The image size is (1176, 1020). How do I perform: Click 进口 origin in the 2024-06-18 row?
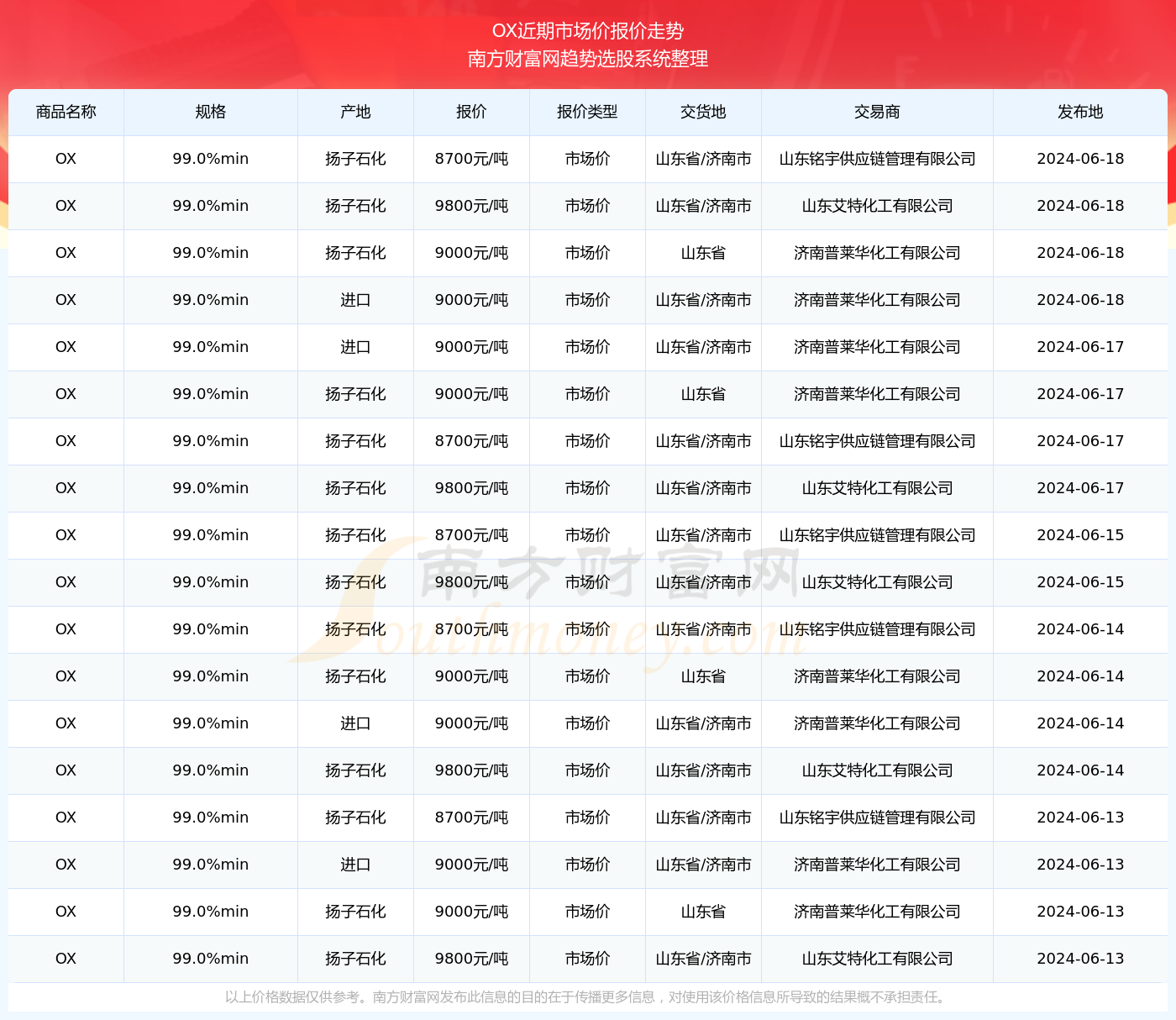[x=355, y=300]
